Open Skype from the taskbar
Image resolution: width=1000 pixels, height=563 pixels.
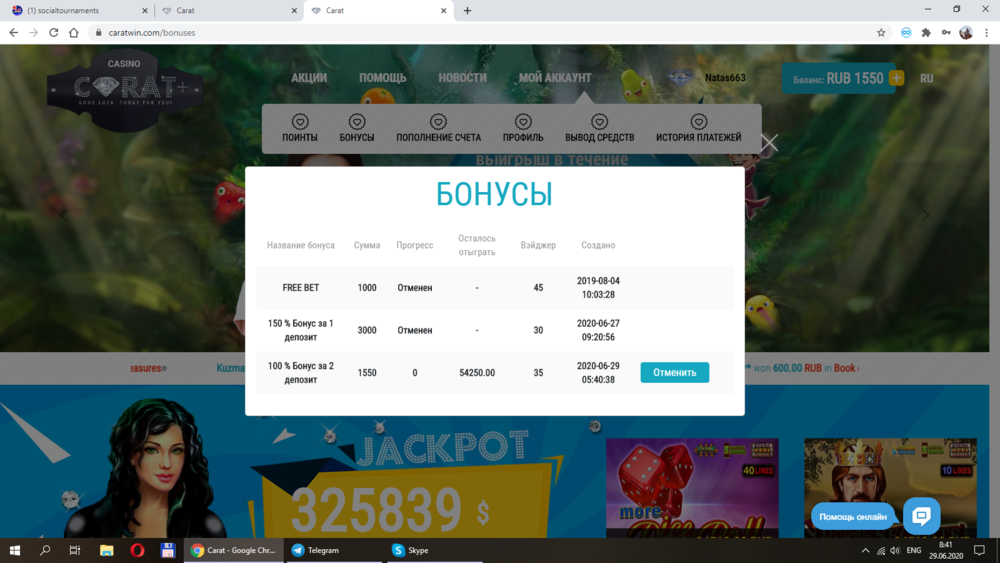[x=434, y=550]
